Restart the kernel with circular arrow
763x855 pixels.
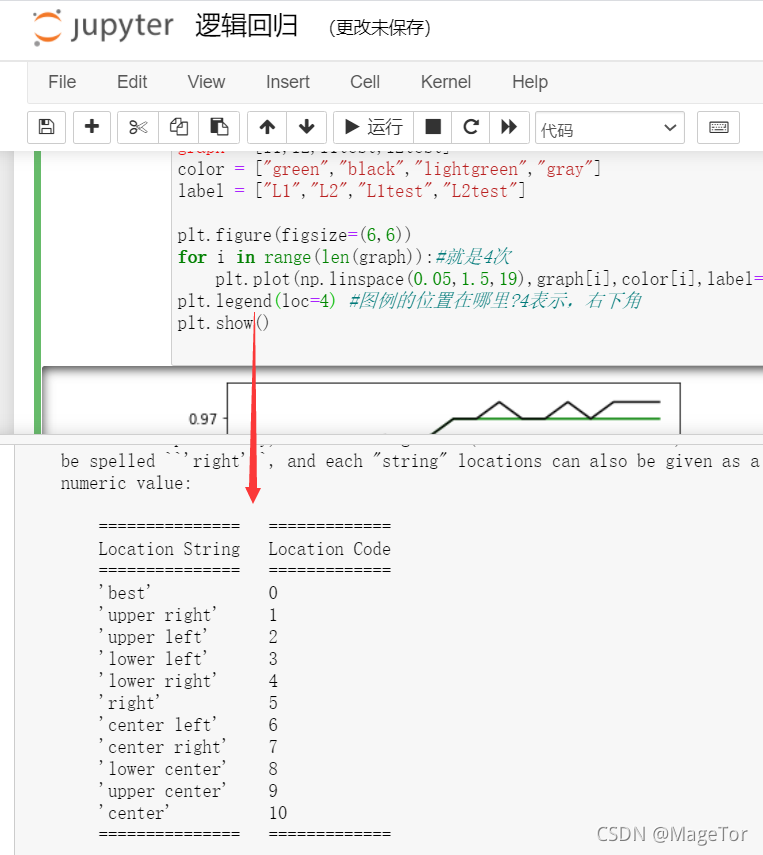click(x=471, y=127)
